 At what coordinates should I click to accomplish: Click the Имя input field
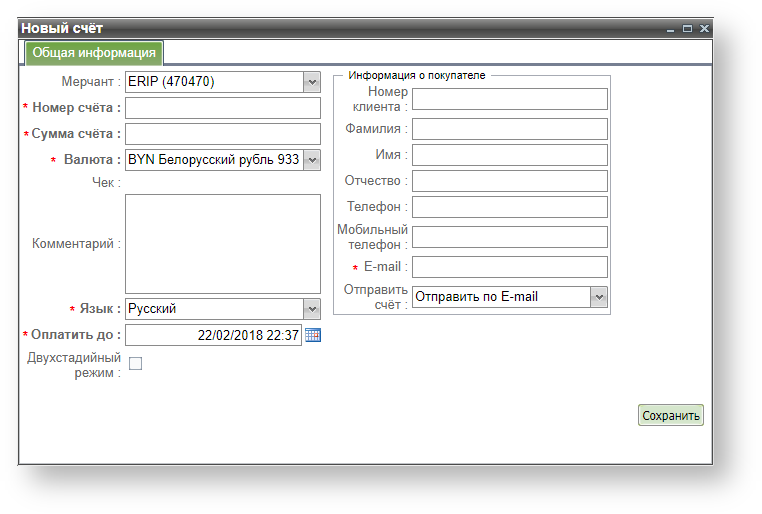tap(510, 155)
